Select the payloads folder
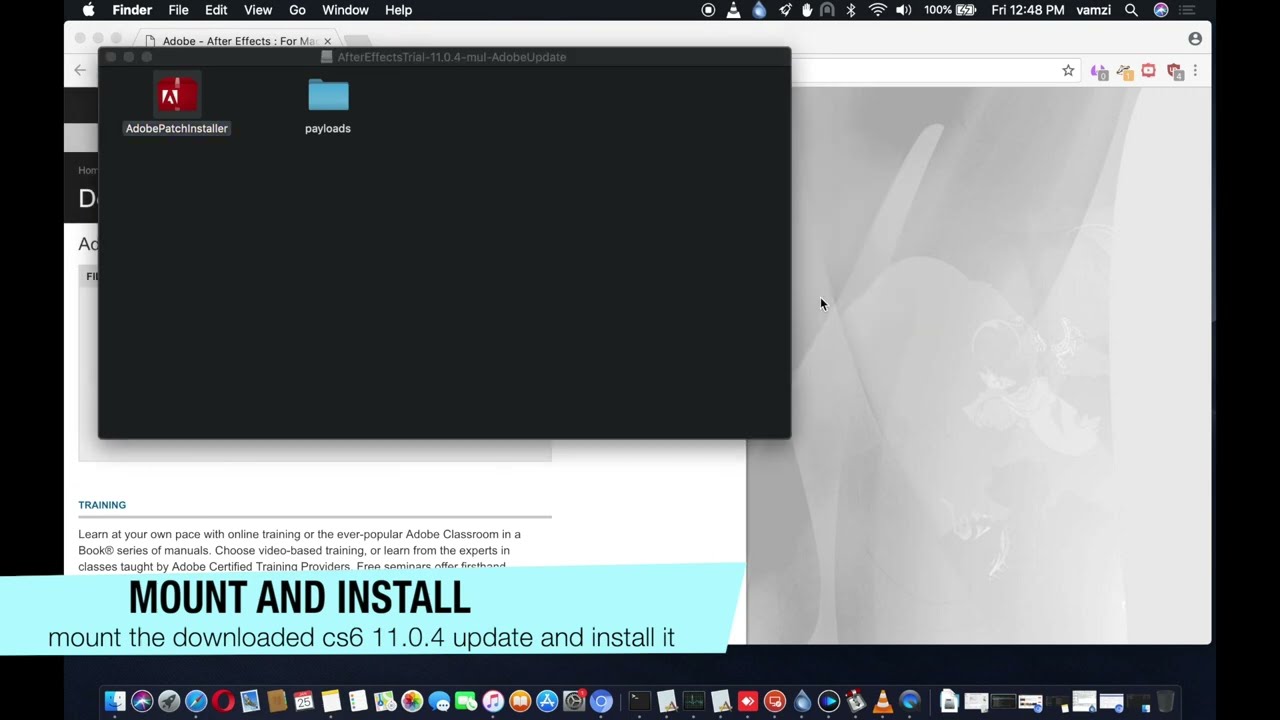Screen dimensions: 1280x720 click(328, 96)
